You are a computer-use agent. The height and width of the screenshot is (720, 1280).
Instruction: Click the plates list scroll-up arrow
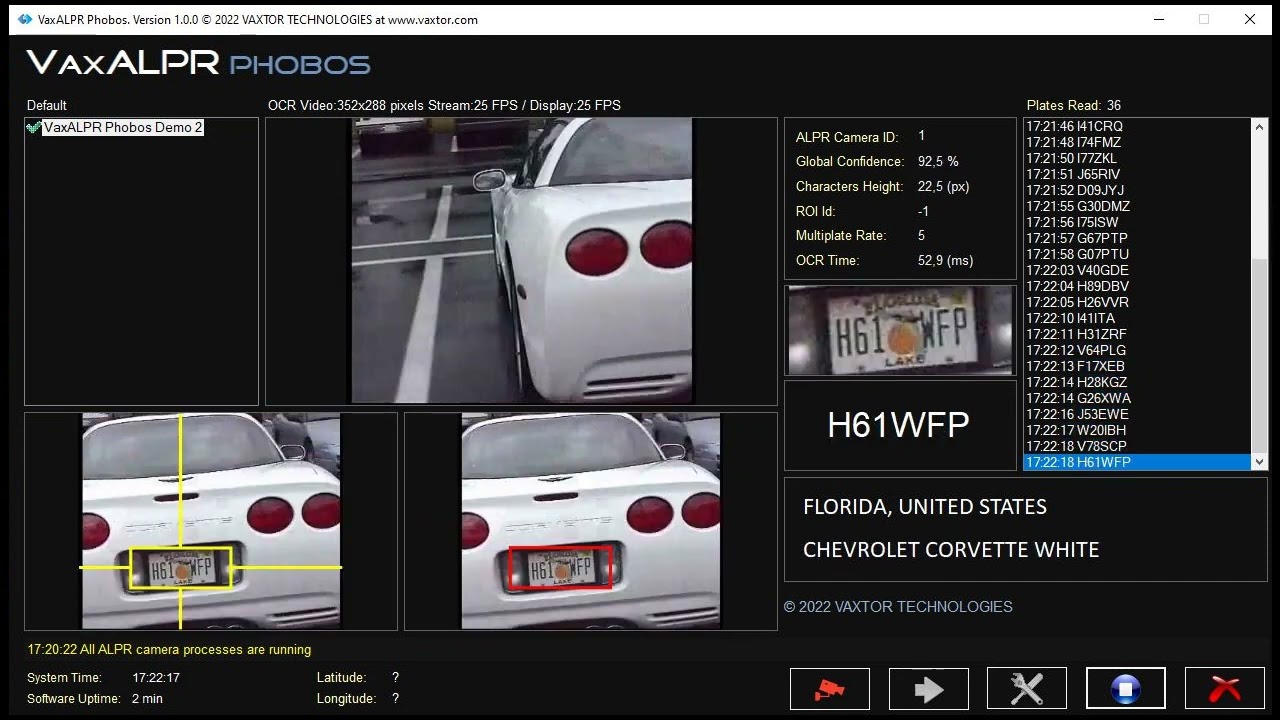(1259, 127)
